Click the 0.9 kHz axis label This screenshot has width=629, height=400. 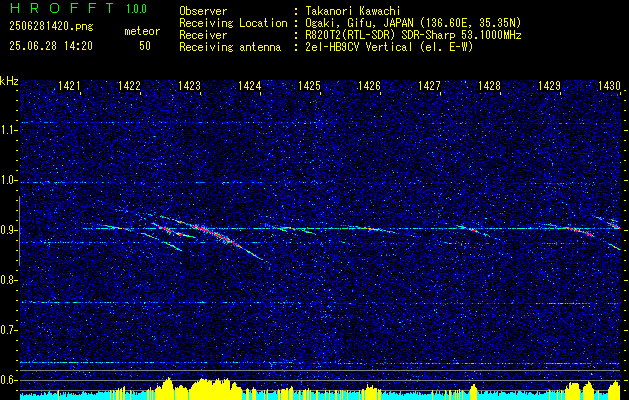pyautogui.click(x=8, y=230)
